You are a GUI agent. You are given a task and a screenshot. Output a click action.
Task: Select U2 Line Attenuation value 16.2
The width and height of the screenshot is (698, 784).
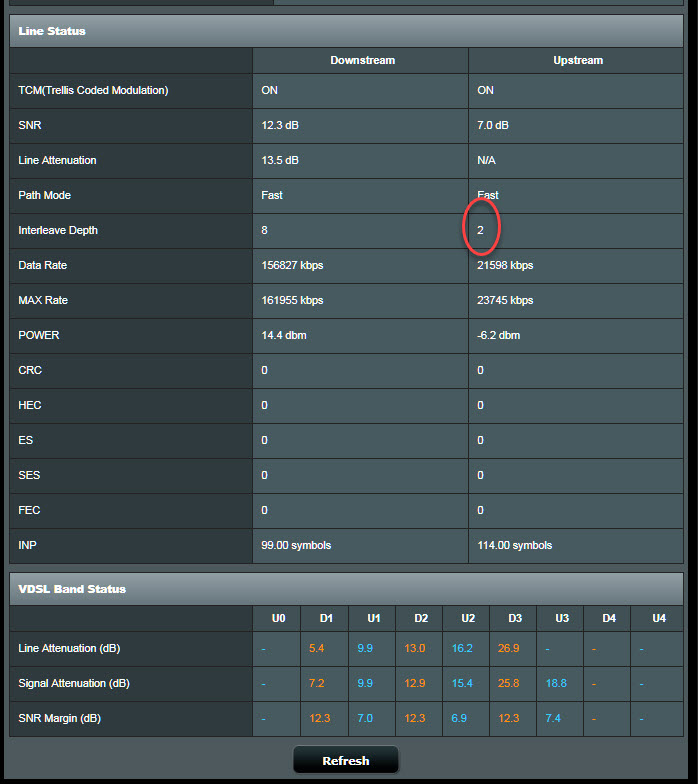(x=462, y=648)
